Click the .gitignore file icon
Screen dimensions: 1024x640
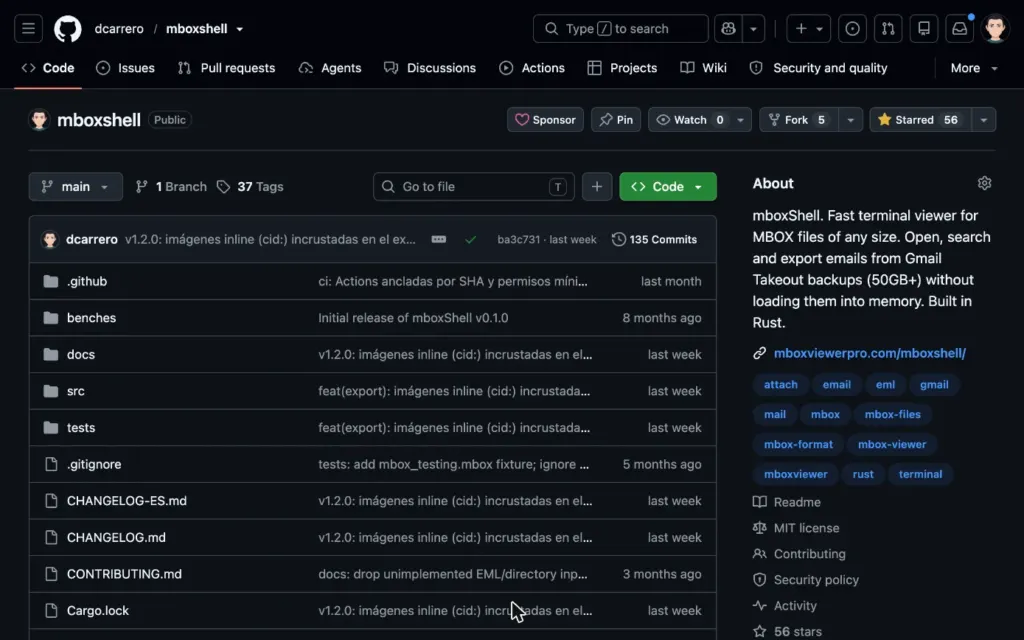click(x=51, y=464)
